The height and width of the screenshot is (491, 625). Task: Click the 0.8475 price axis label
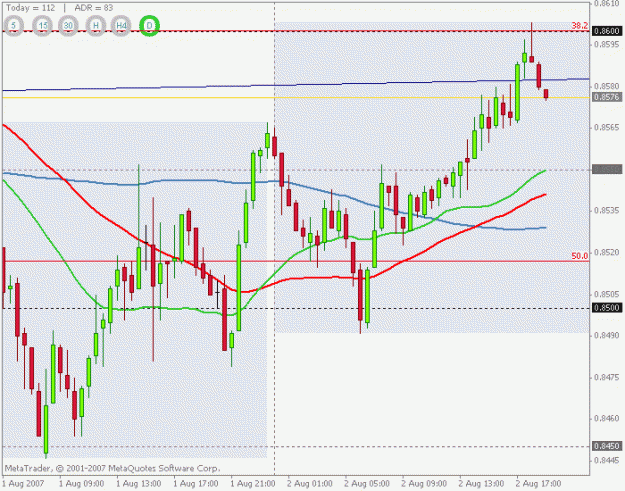click(x=607, y=377)
